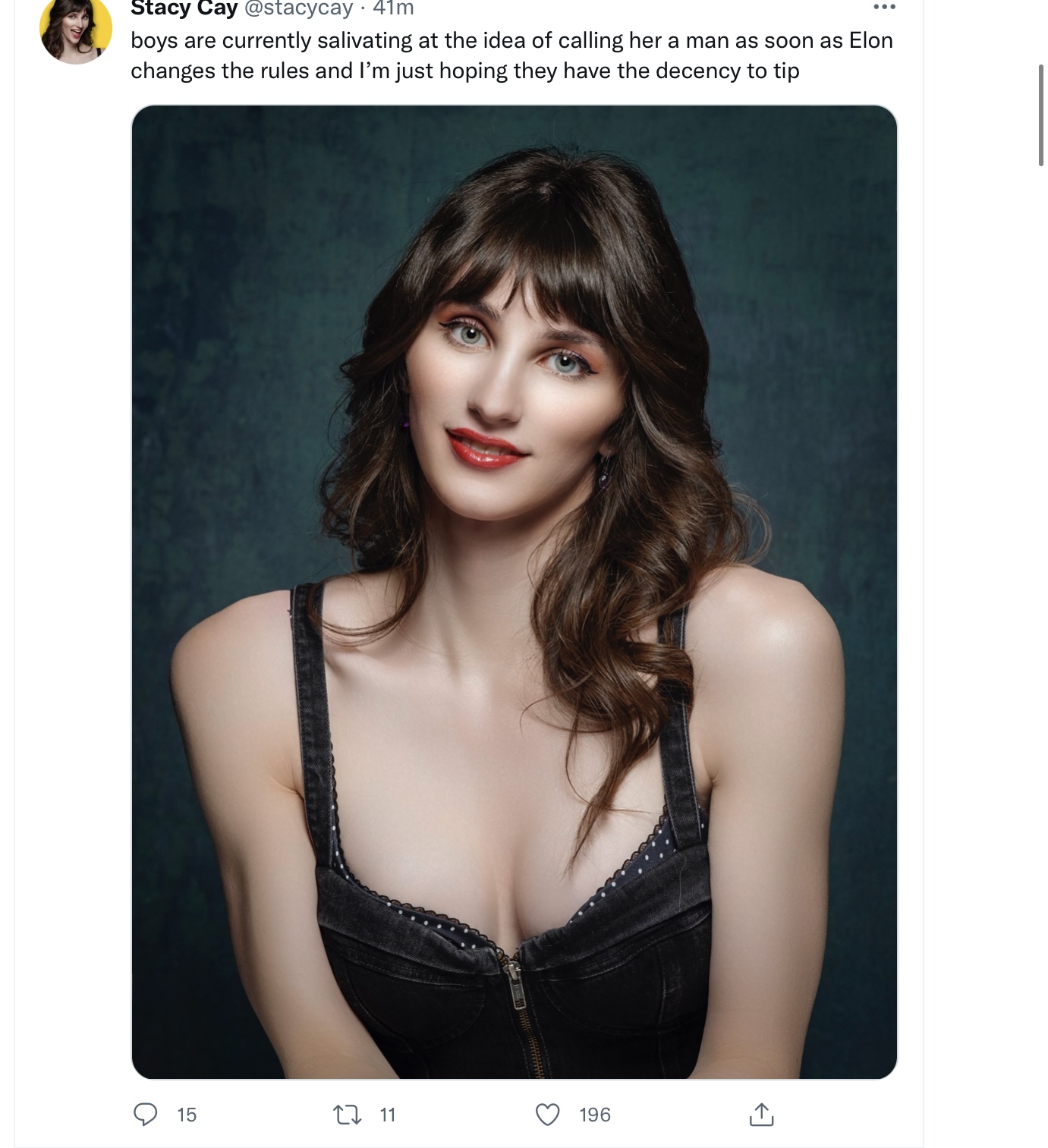This screenshot has height=1148, width=1048.
Task: Click the page scrollbar thumb on the right
Action: tap(1041, 115)
